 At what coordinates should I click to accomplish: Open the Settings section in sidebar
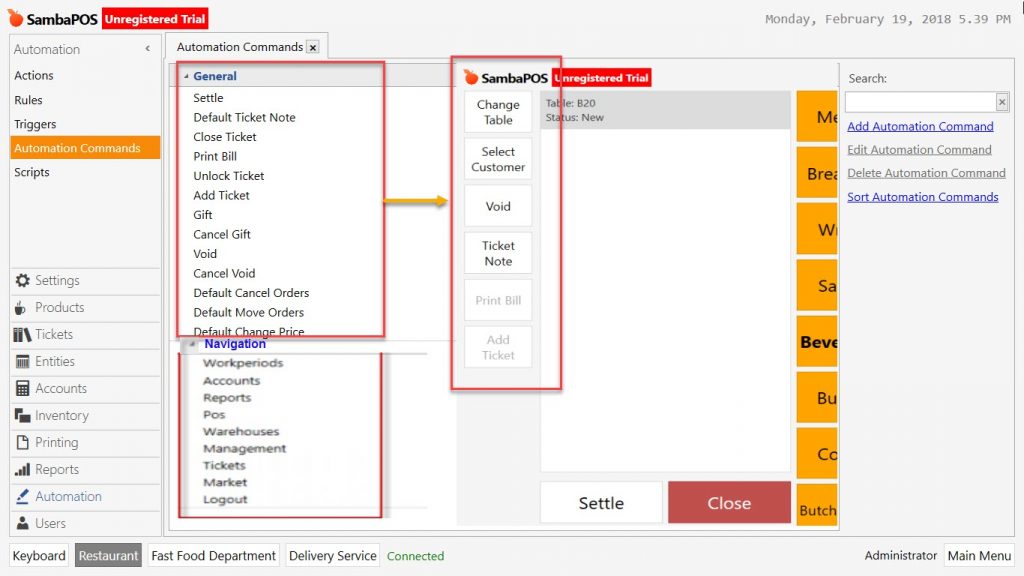(x=85, y=280)
